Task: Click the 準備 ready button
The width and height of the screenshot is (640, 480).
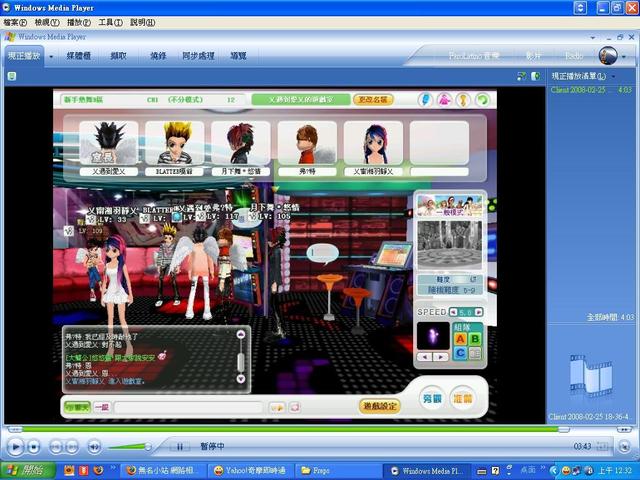Action: [462, 398]
